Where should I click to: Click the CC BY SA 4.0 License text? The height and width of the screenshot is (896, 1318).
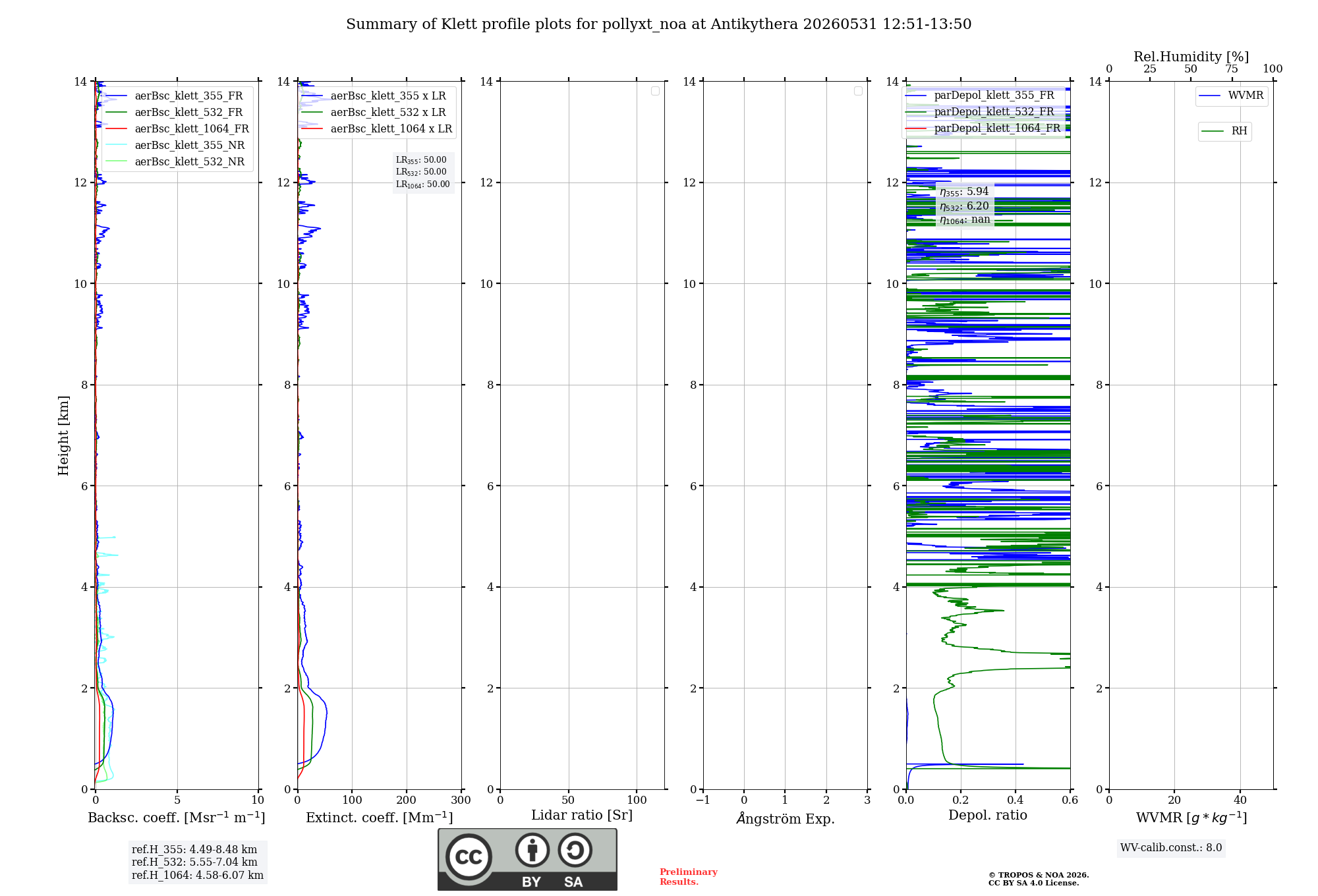1033,883
